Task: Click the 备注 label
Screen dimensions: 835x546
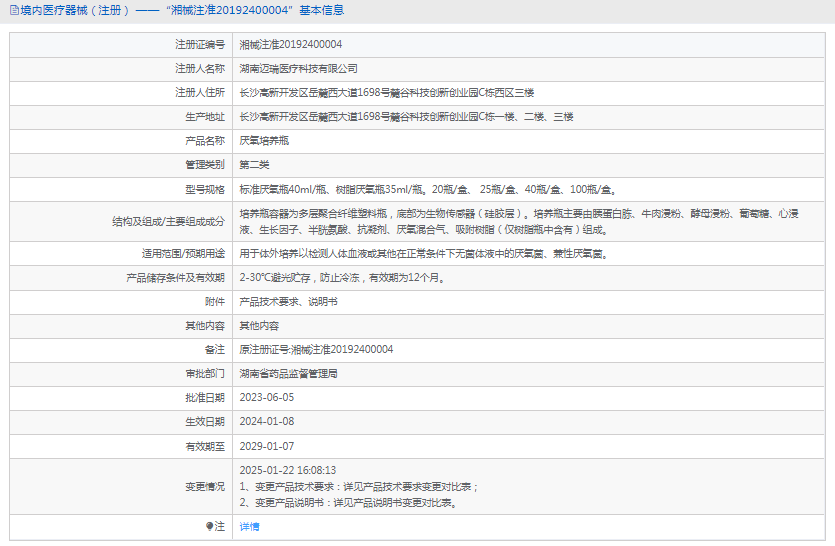Action: coord(215,349)
